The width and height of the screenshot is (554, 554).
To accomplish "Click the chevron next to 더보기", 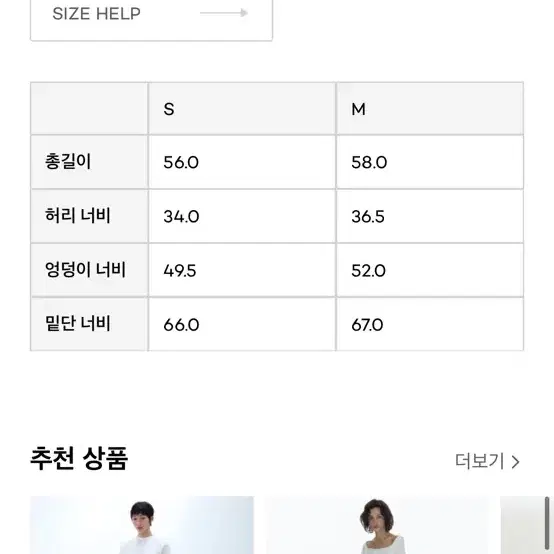I will click(x=515, y=462).
